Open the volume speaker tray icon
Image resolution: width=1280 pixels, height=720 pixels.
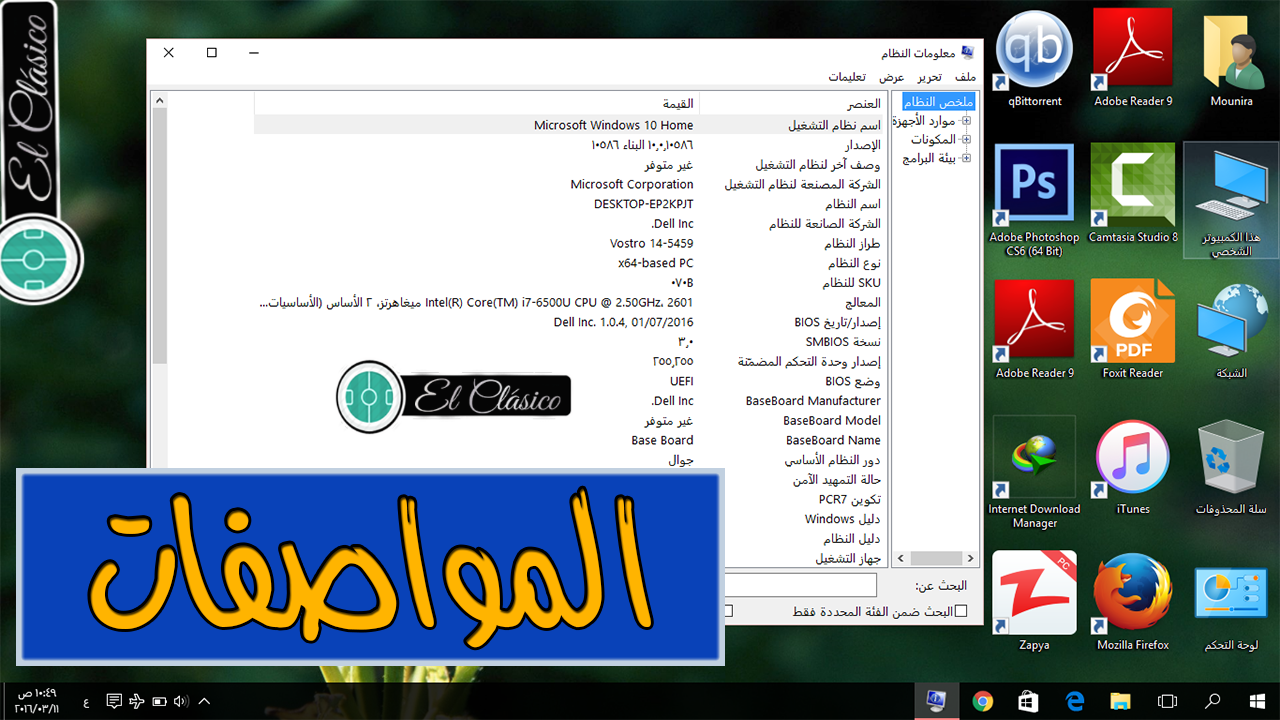click(181, 702)
